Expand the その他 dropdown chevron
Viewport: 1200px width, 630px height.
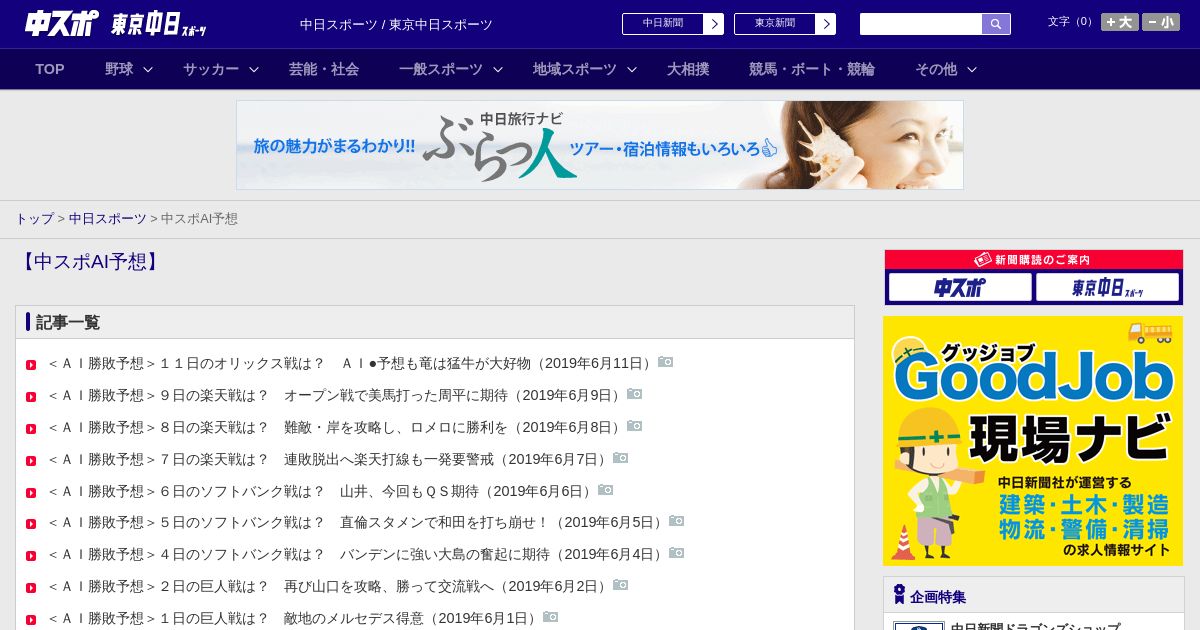(x=972, y=70)
